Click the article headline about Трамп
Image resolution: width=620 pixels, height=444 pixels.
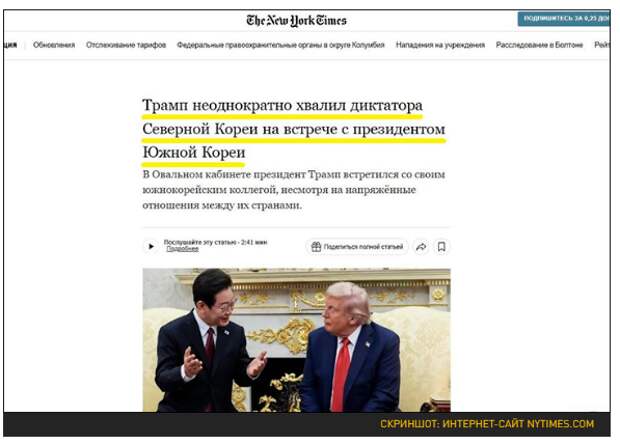point(294,129)
